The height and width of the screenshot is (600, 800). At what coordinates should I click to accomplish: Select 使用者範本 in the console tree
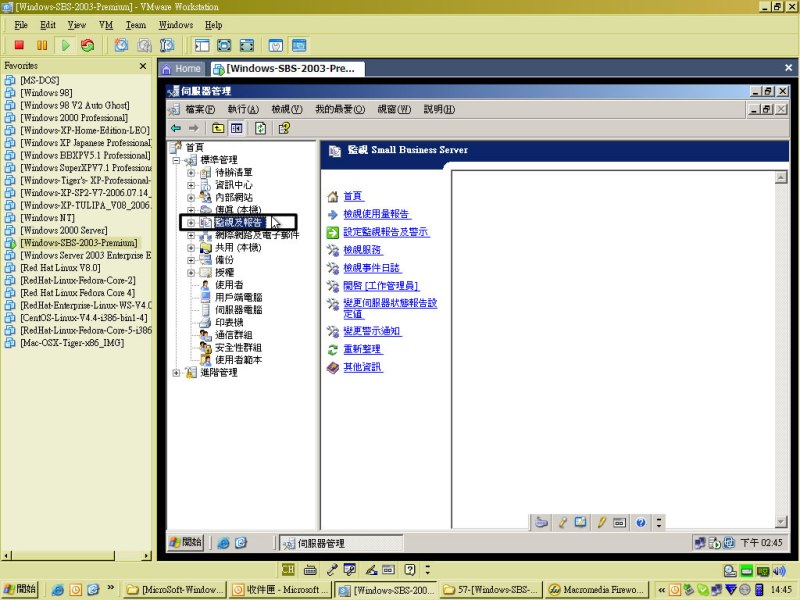[x=238, y=360]
